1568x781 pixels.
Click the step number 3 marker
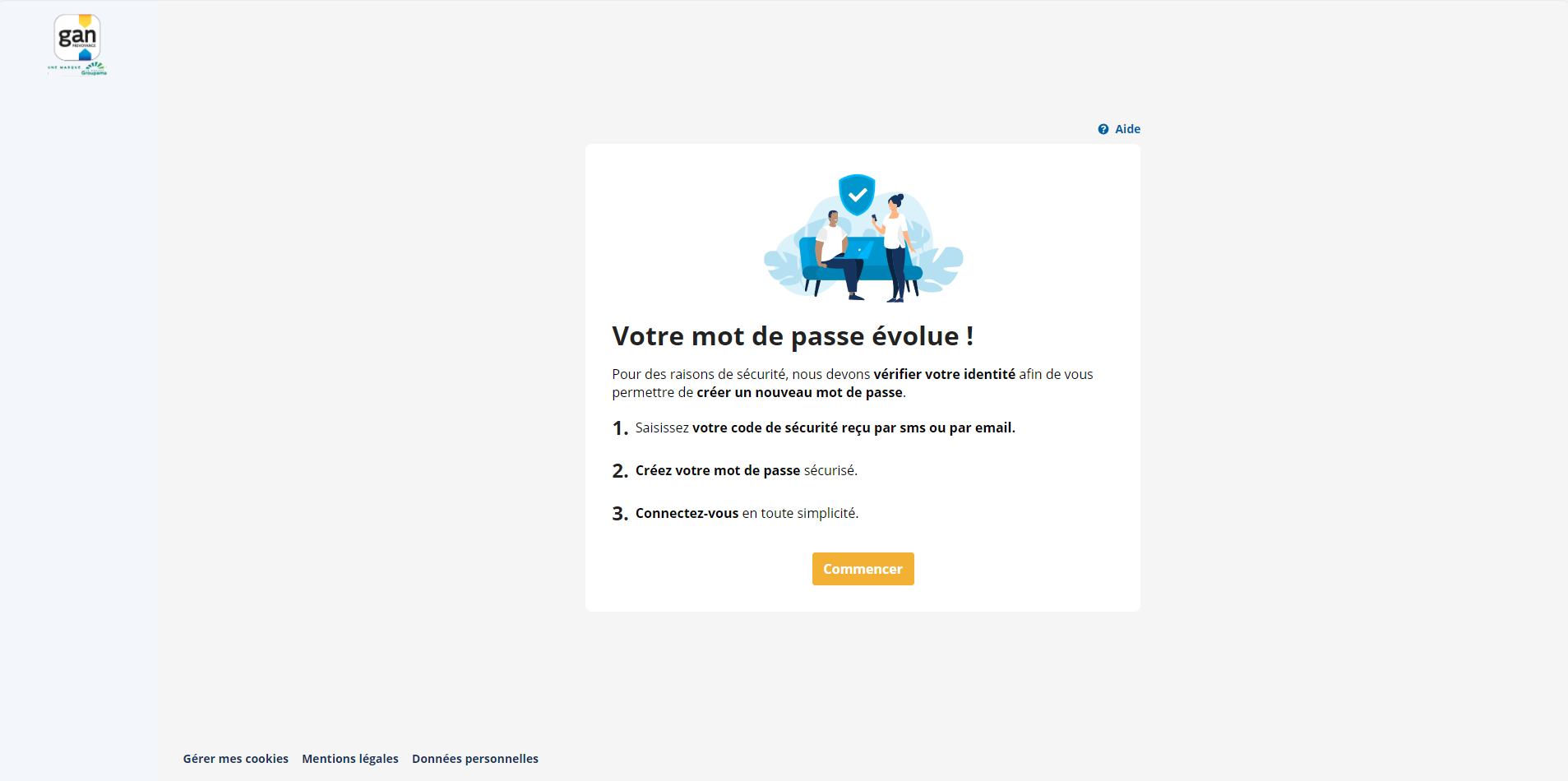coord(620,514)
